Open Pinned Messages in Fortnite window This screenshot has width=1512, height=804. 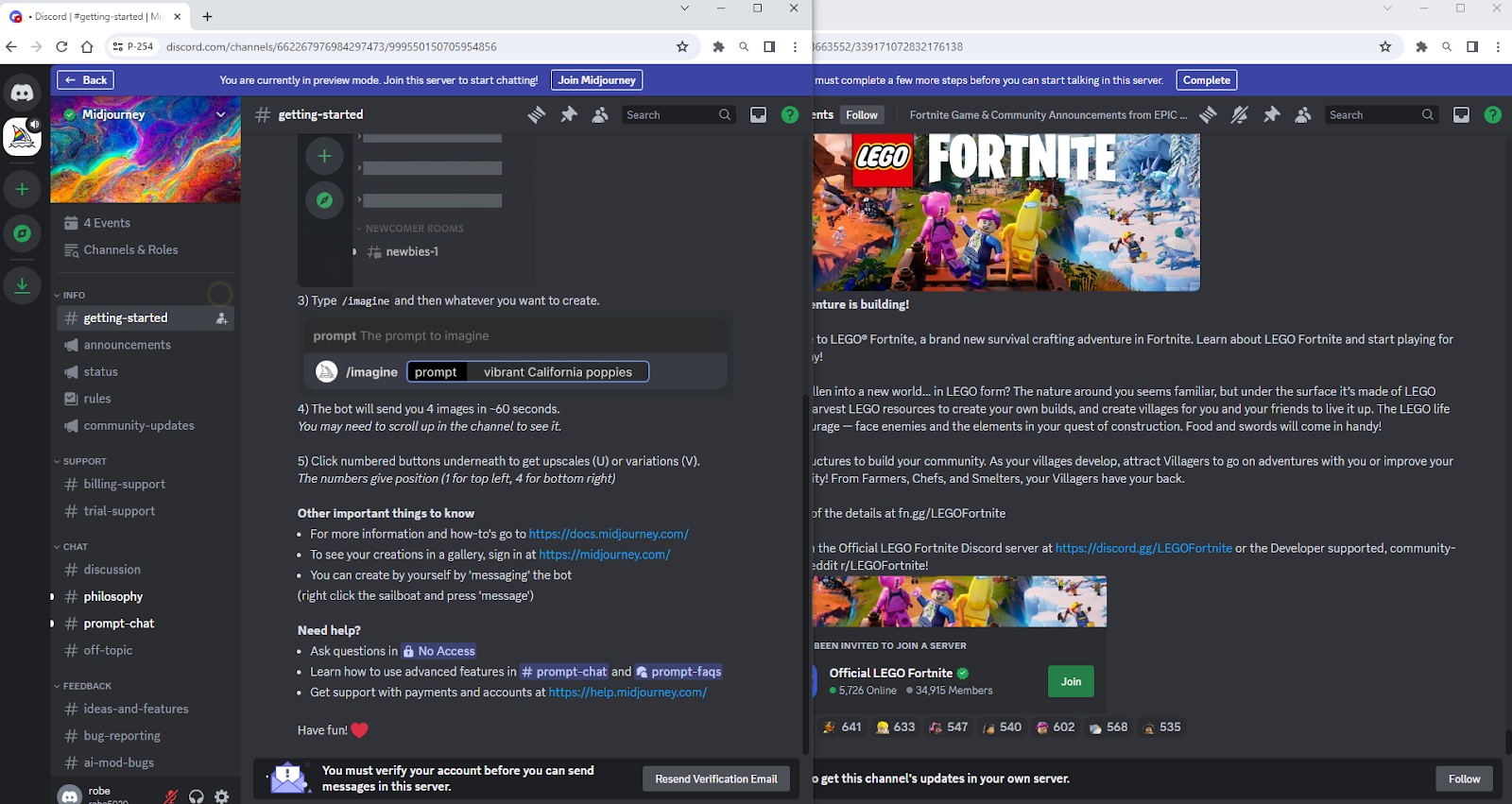(x=1272, y=114)
